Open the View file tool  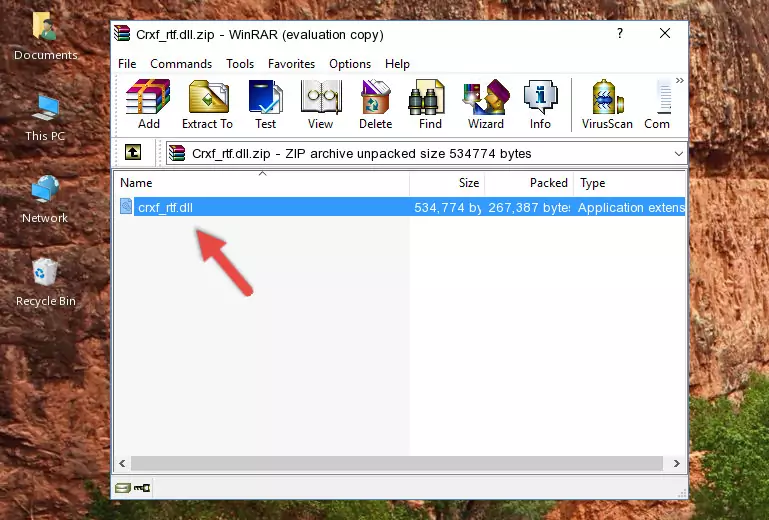(321, 104)
